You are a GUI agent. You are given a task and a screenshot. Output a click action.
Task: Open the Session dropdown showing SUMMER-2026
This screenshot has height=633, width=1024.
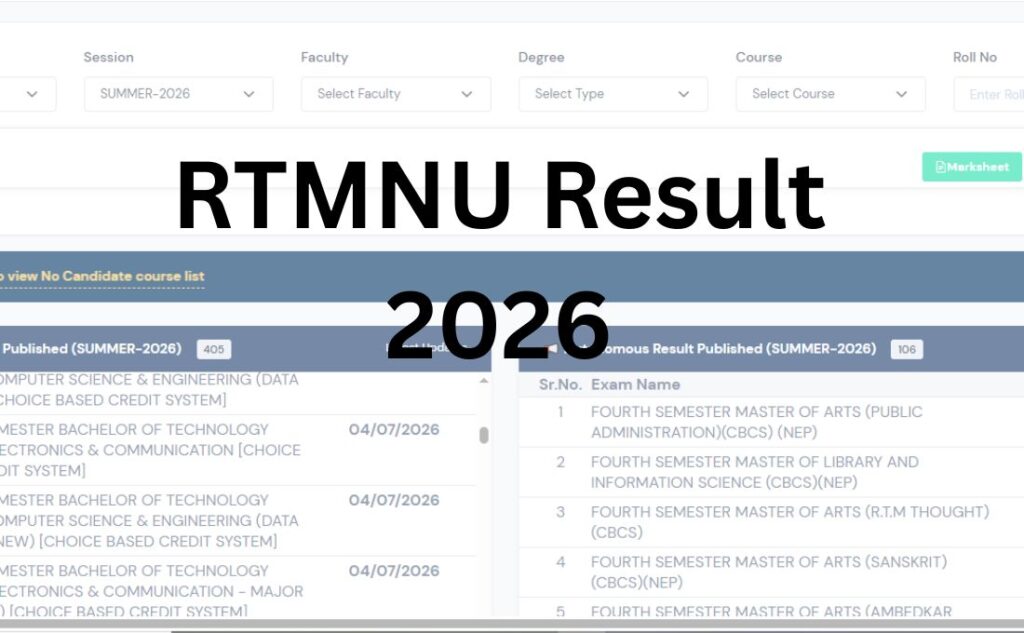point(178,94)
